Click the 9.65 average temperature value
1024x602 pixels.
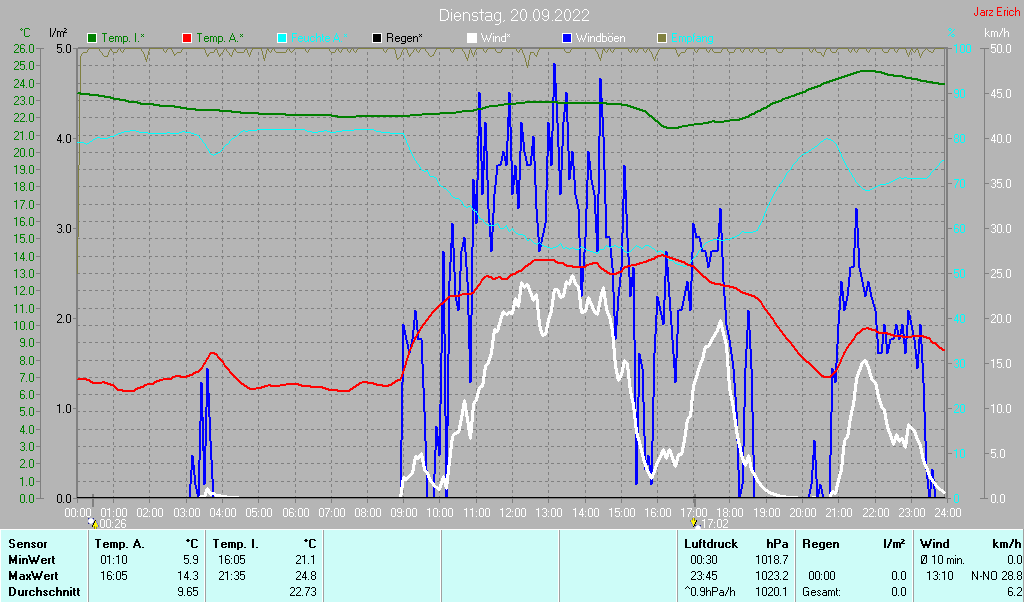point(188,592)
